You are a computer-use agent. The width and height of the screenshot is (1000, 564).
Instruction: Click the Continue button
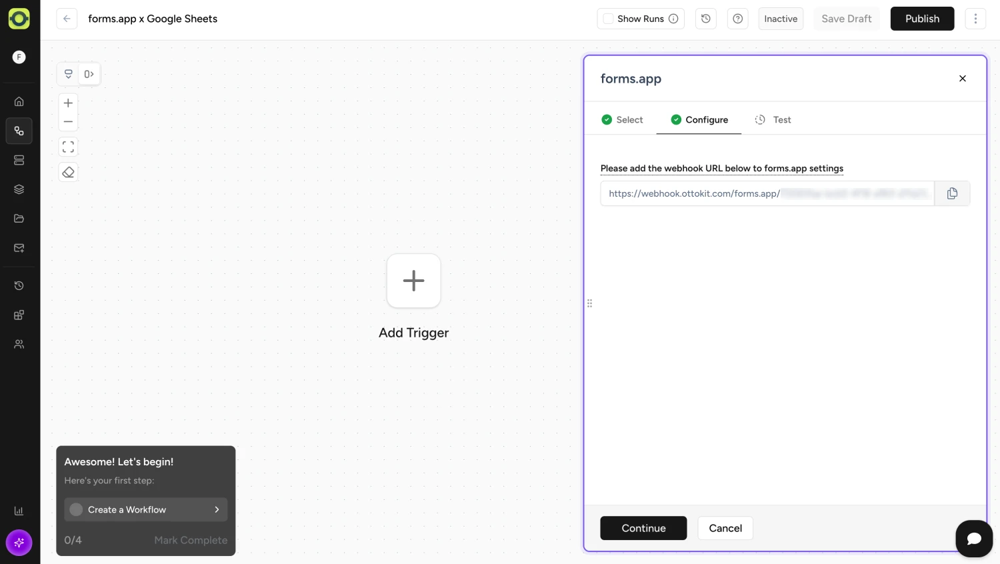[643, 528]
